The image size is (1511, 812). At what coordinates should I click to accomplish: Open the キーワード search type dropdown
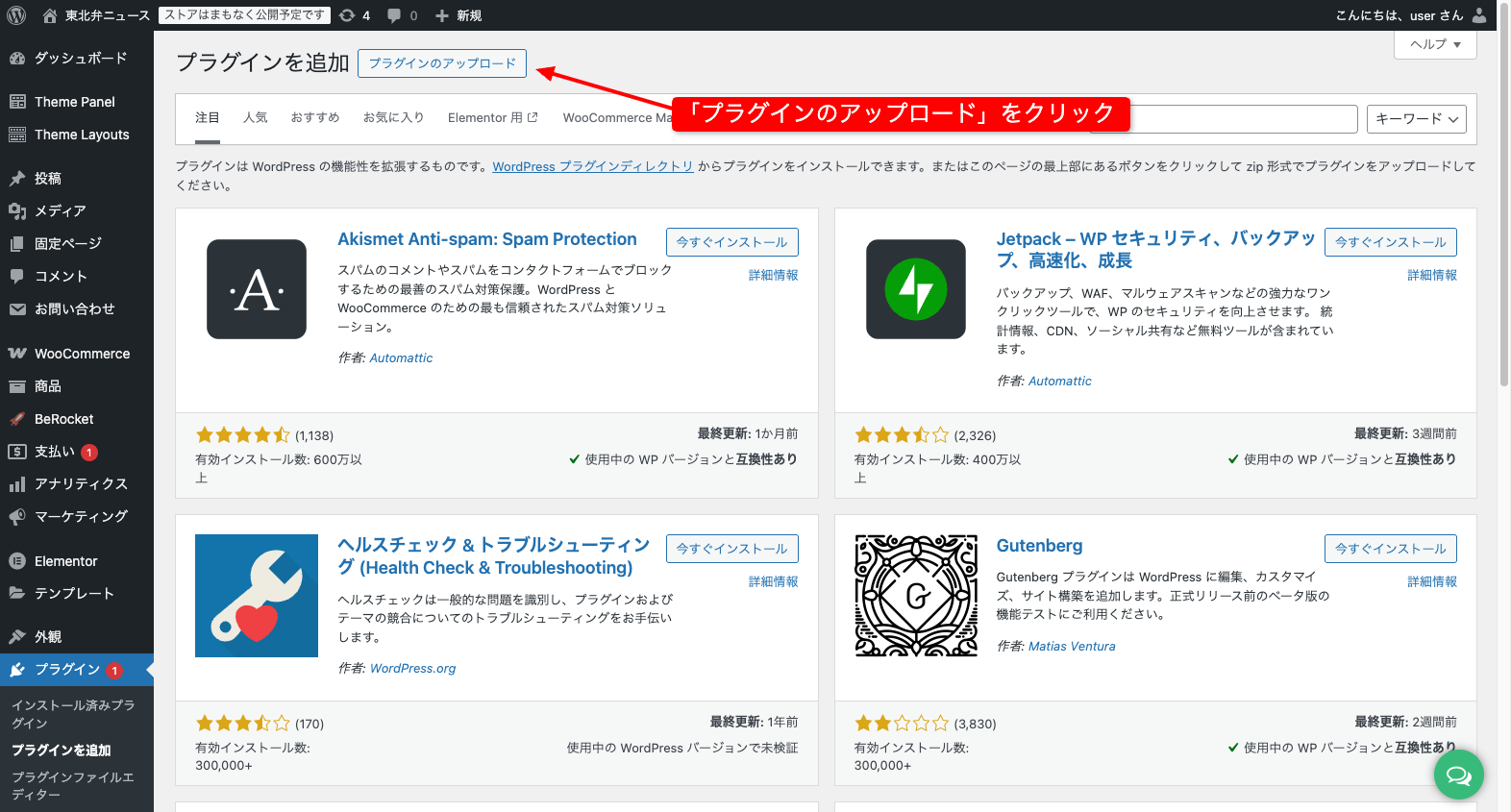1417,119
